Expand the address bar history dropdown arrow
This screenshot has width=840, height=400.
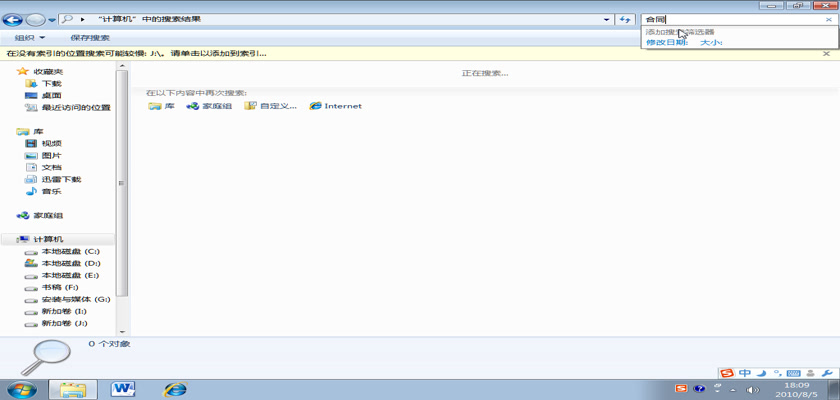(607, 19)
